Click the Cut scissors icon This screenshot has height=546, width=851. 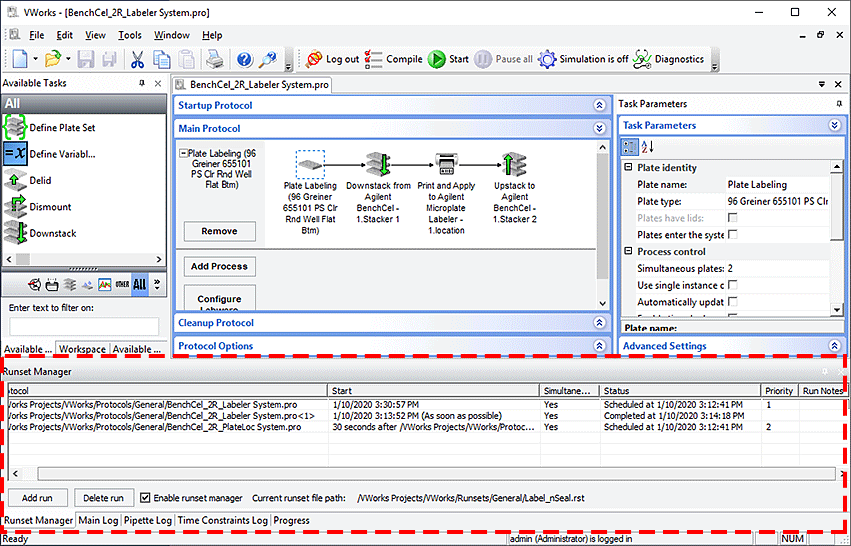click(x=137, y=59)
